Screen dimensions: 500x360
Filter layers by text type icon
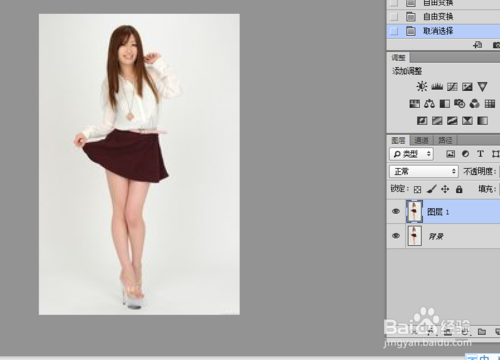[x=480, y=154]
